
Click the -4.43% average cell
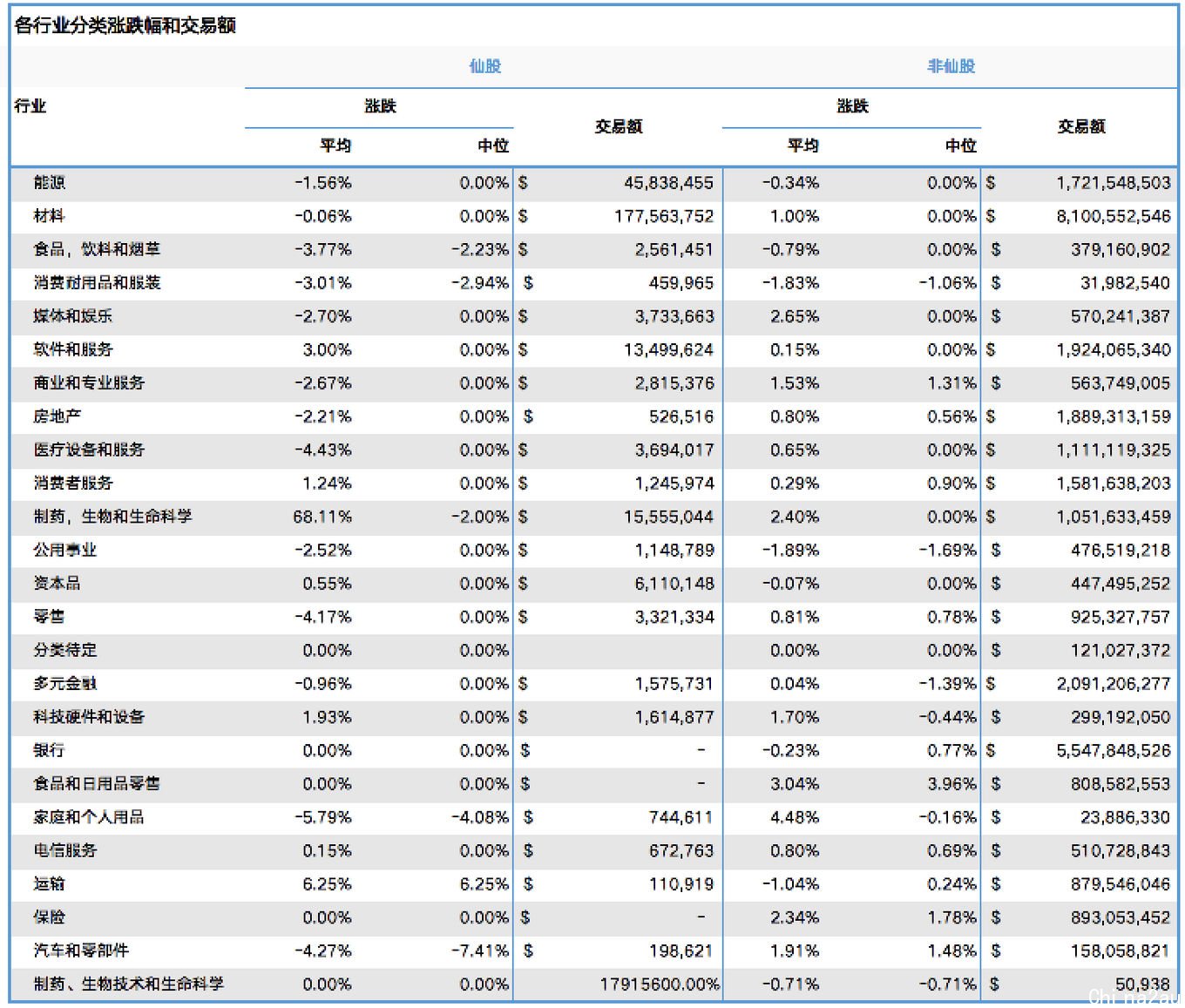click(x=322, y=450)
